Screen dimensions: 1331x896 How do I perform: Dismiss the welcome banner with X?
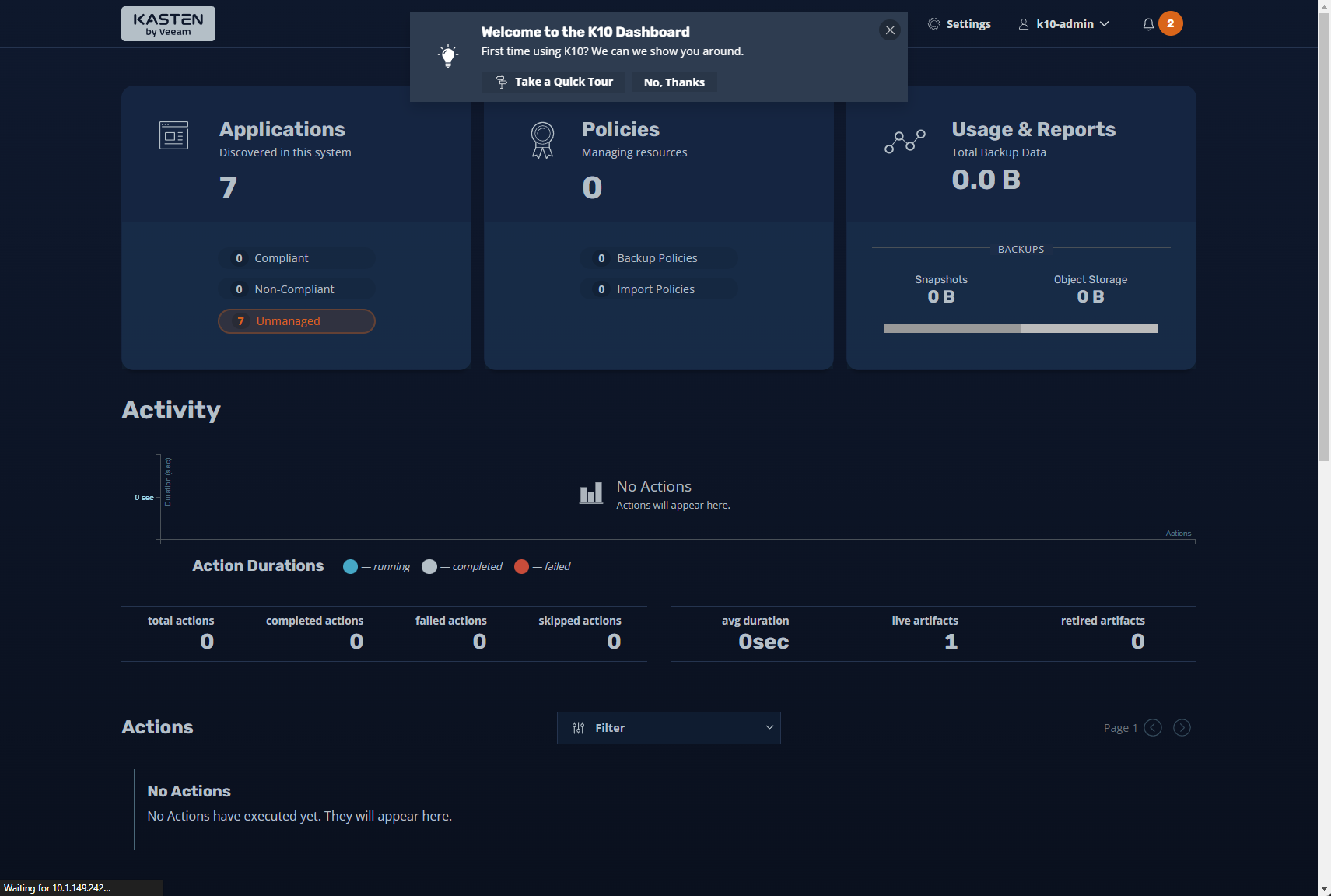(x=890, y=30)
